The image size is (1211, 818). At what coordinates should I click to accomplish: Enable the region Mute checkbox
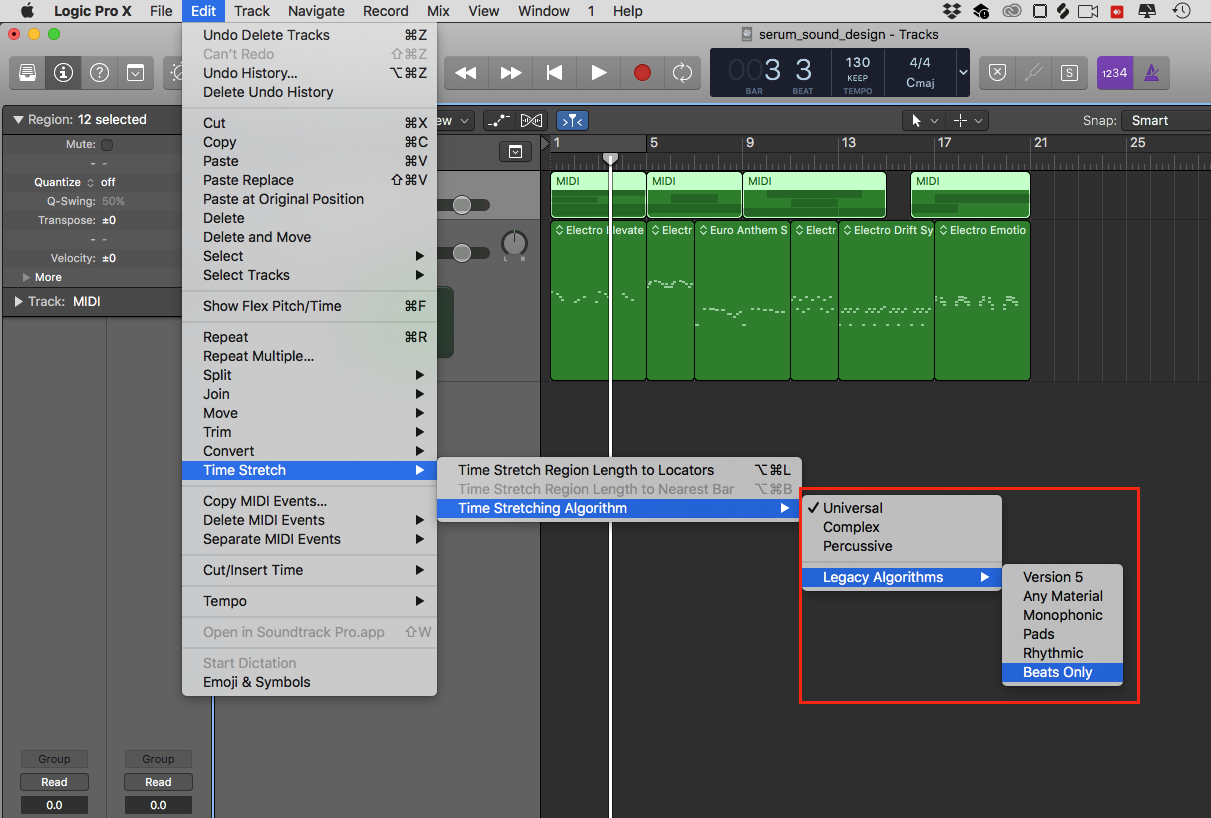(x=107, y=145)
